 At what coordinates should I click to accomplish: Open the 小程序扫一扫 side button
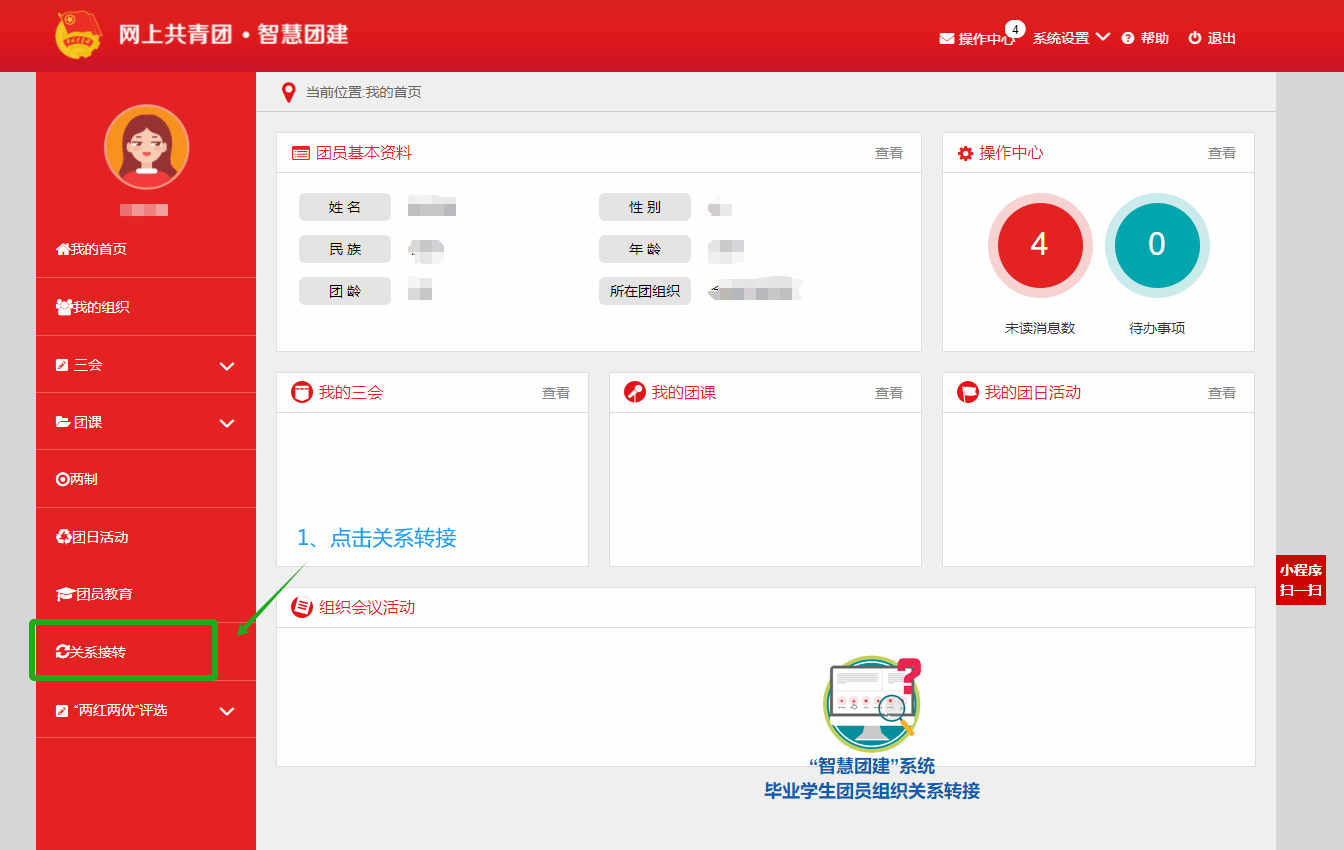coord(1301,580)
